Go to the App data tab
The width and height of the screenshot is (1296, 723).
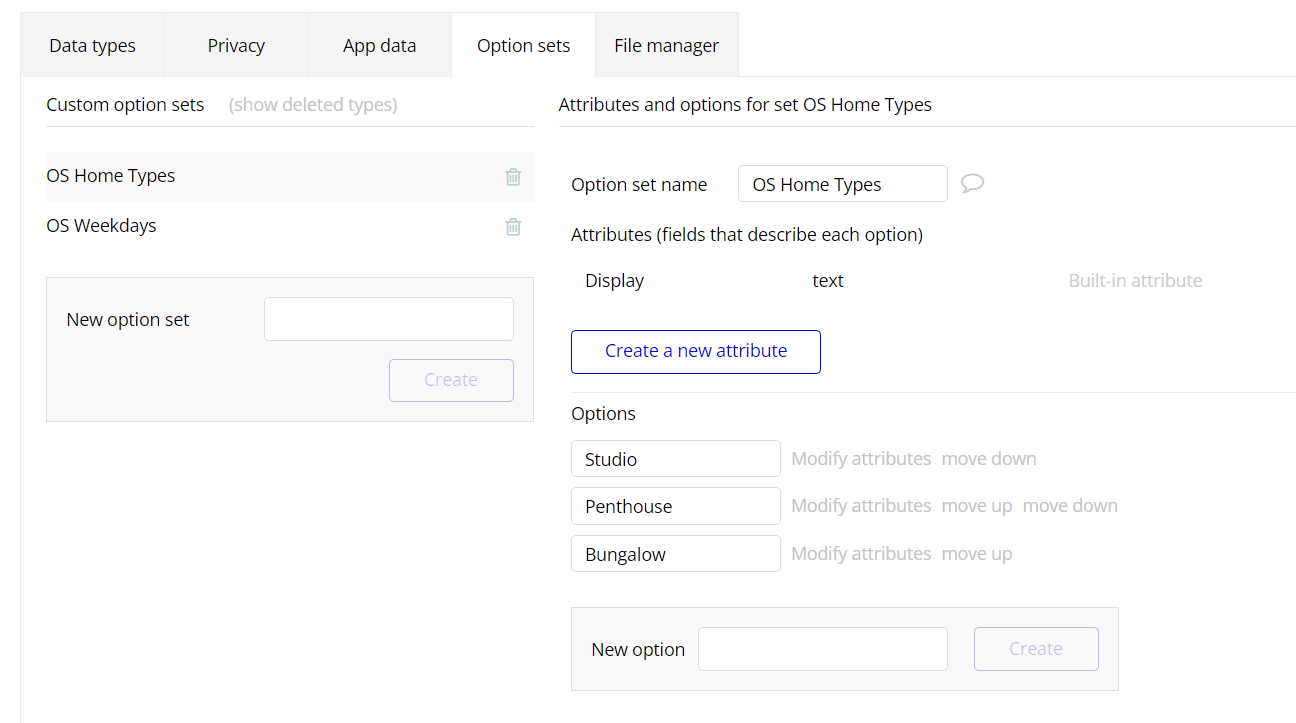point(379,46)
